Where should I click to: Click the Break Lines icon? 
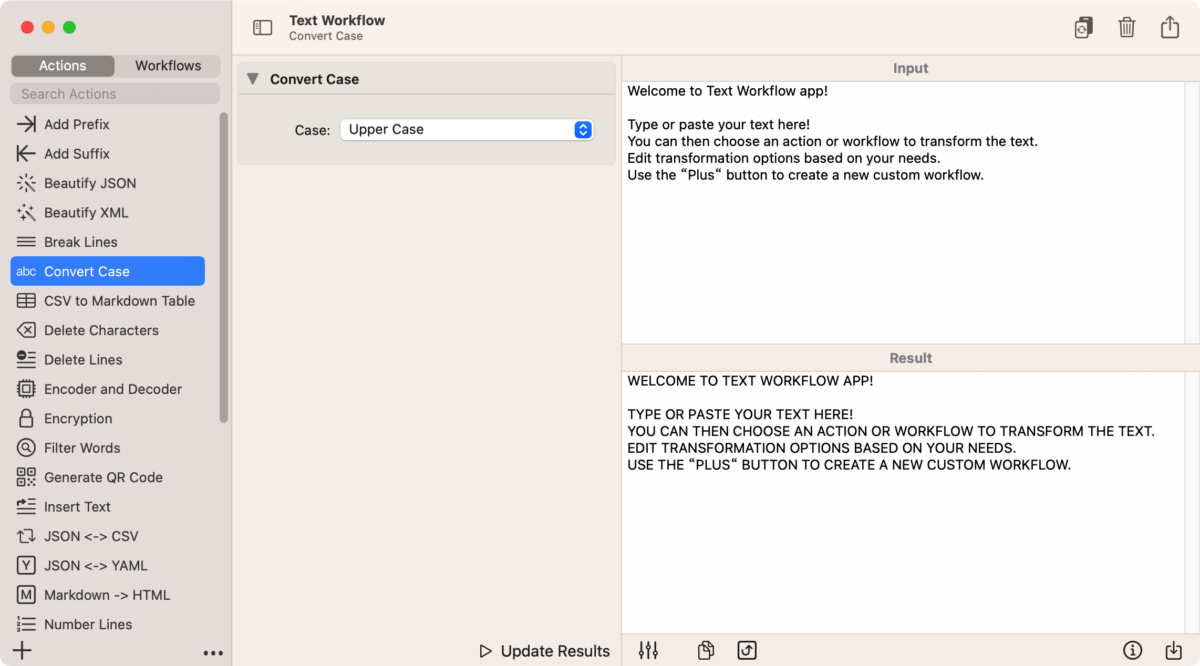point(26,242)
